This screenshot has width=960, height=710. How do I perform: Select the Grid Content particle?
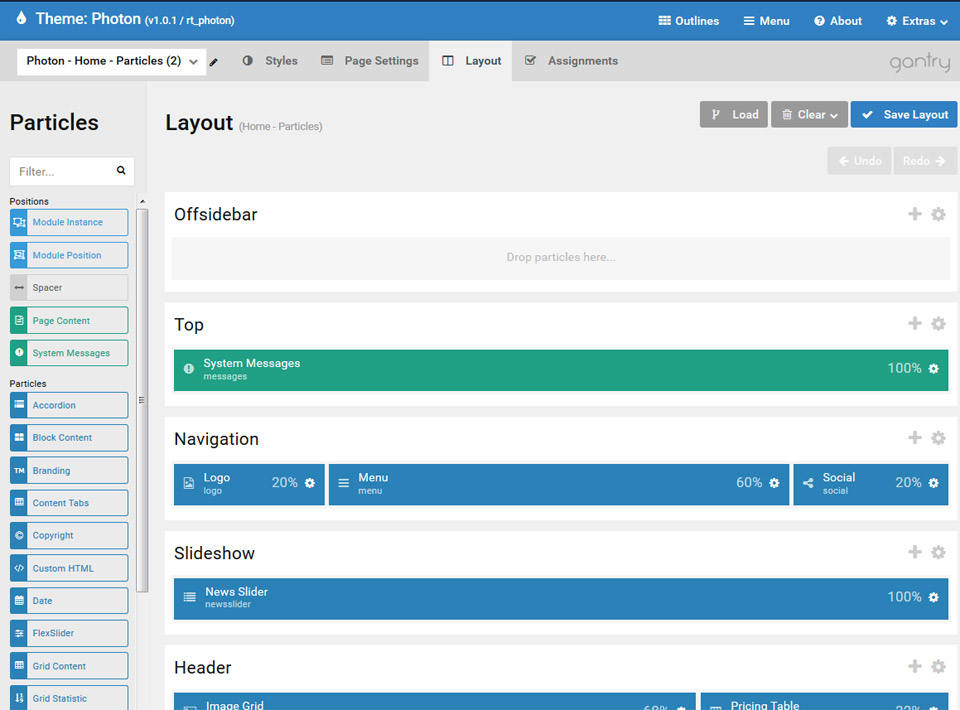69,665
